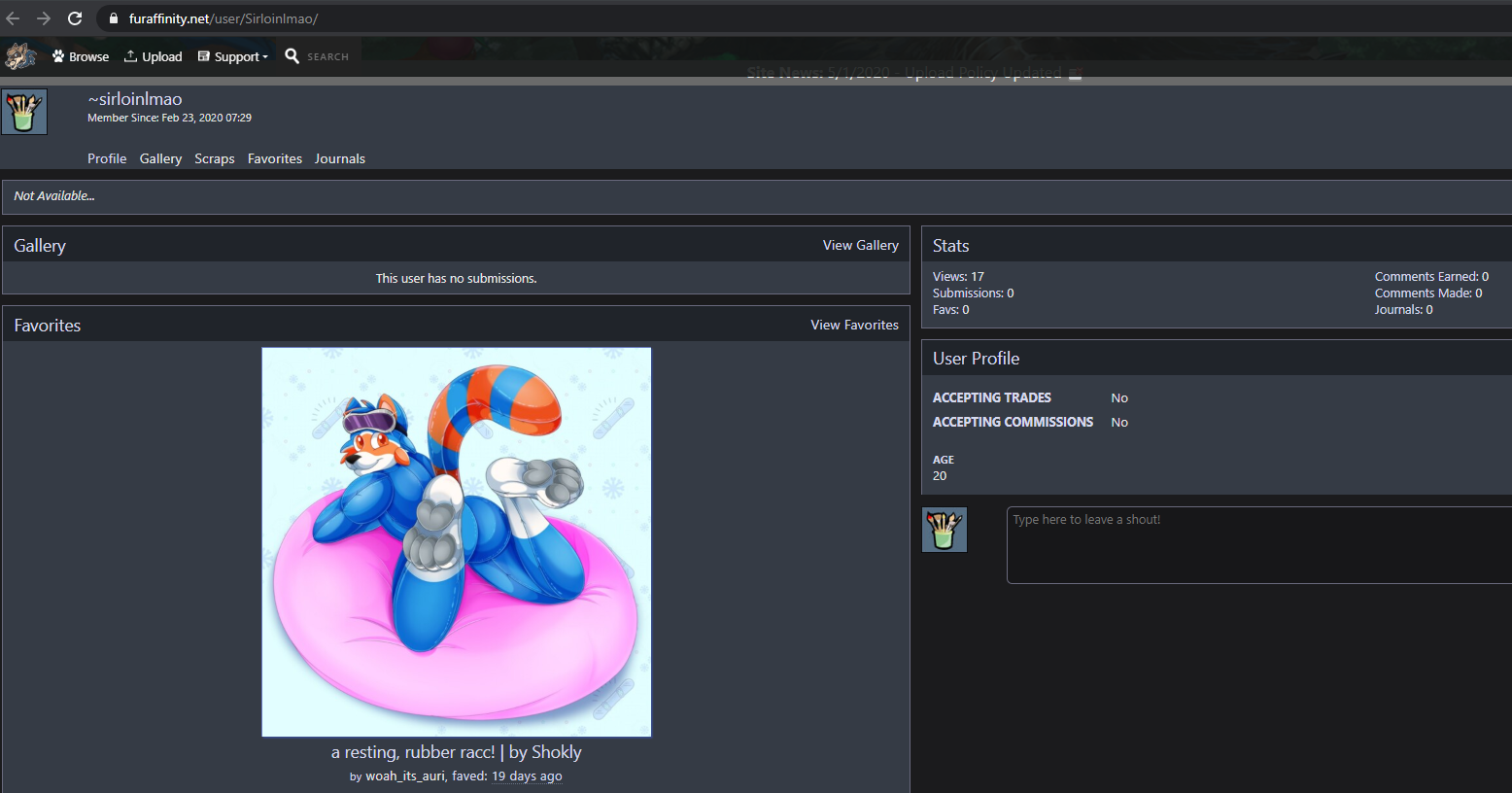The width and height of the screenshot is (1512, 793).
Task: Click the 'Views: 17' stat
Action: coord(958,277)
